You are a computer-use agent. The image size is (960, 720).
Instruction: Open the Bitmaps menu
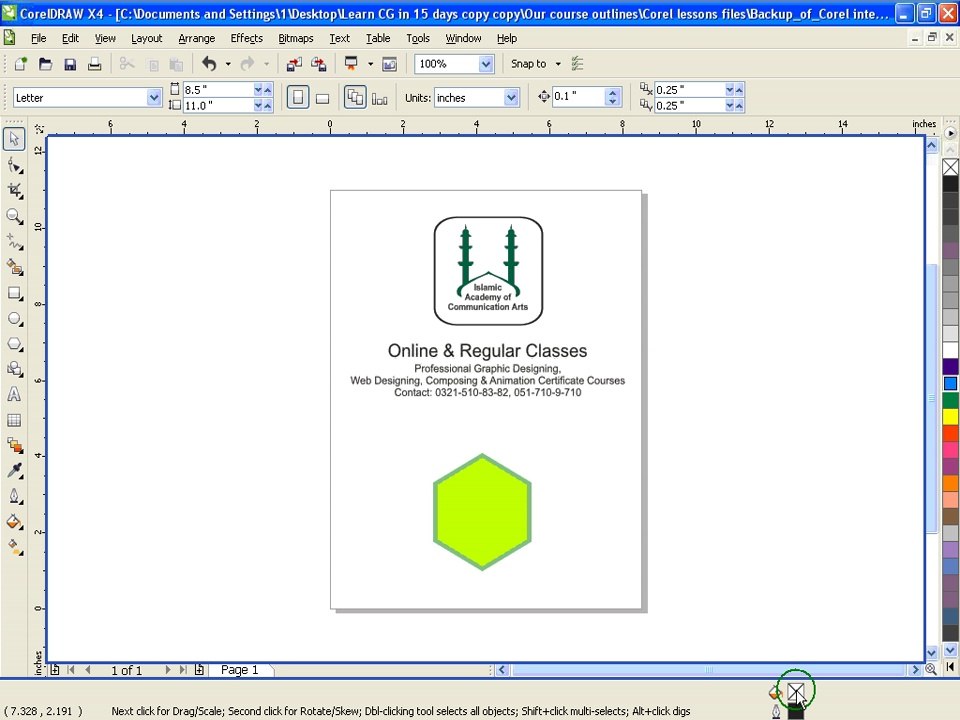point(296,38)
